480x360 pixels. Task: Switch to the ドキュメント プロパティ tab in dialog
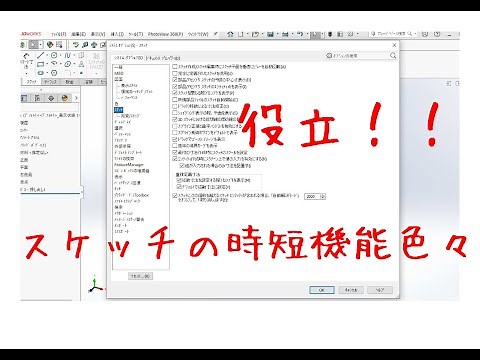point(163,58)
